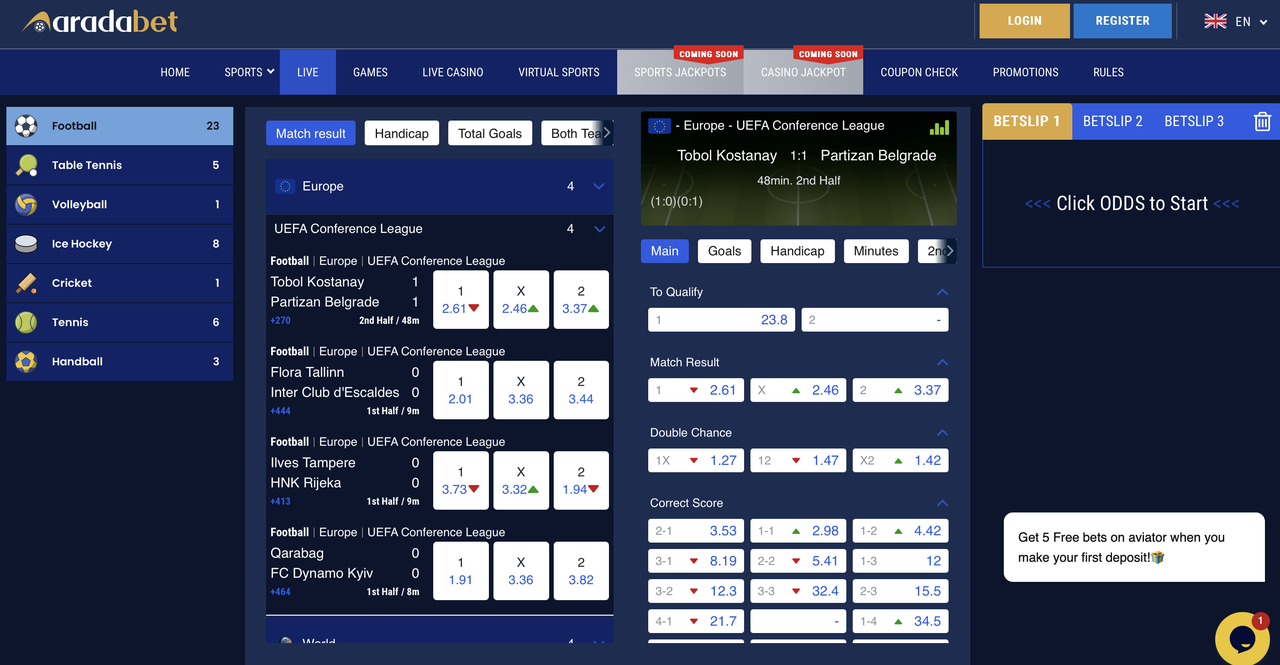
Task: Collapse the UEFA Conference League list
Action: click(x=599, y=229)
